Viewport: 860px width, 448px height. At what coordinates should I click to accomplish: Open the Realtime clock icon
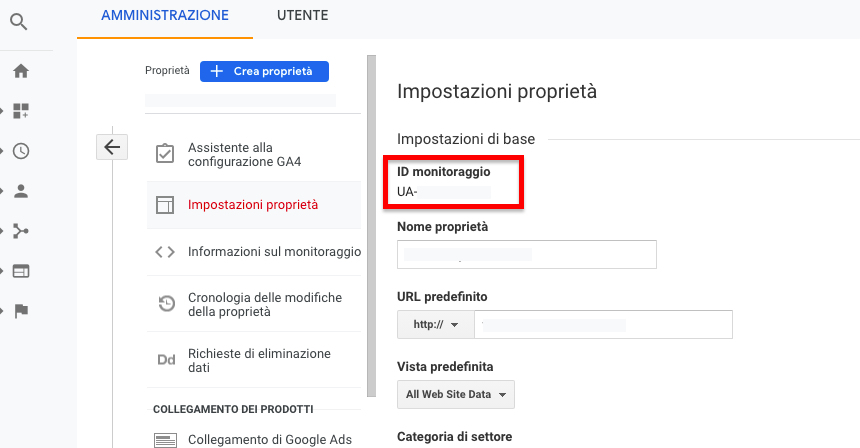[21, 151]
